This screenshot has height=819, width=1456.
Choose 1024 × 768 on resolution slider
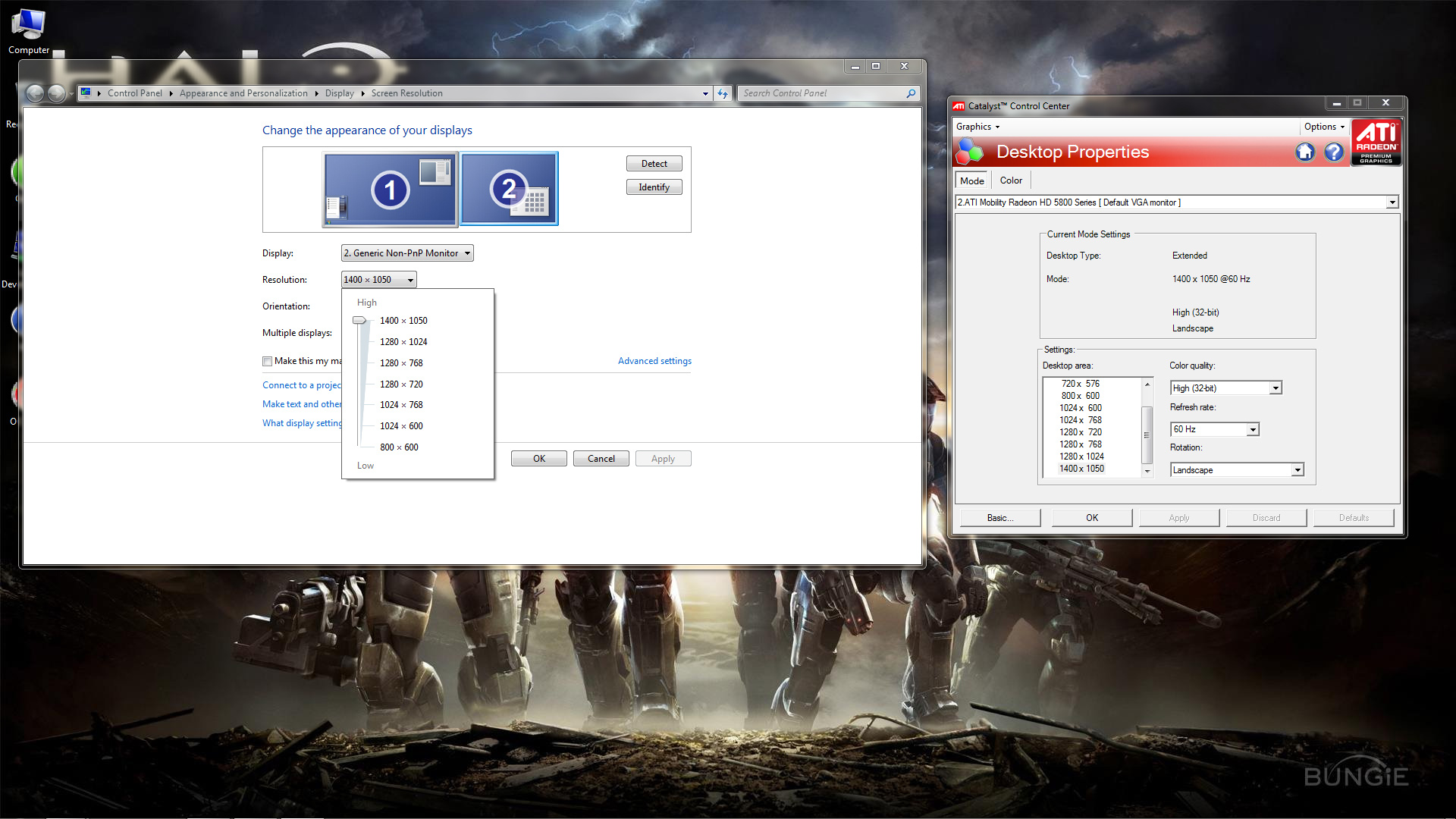coord(401,405)
